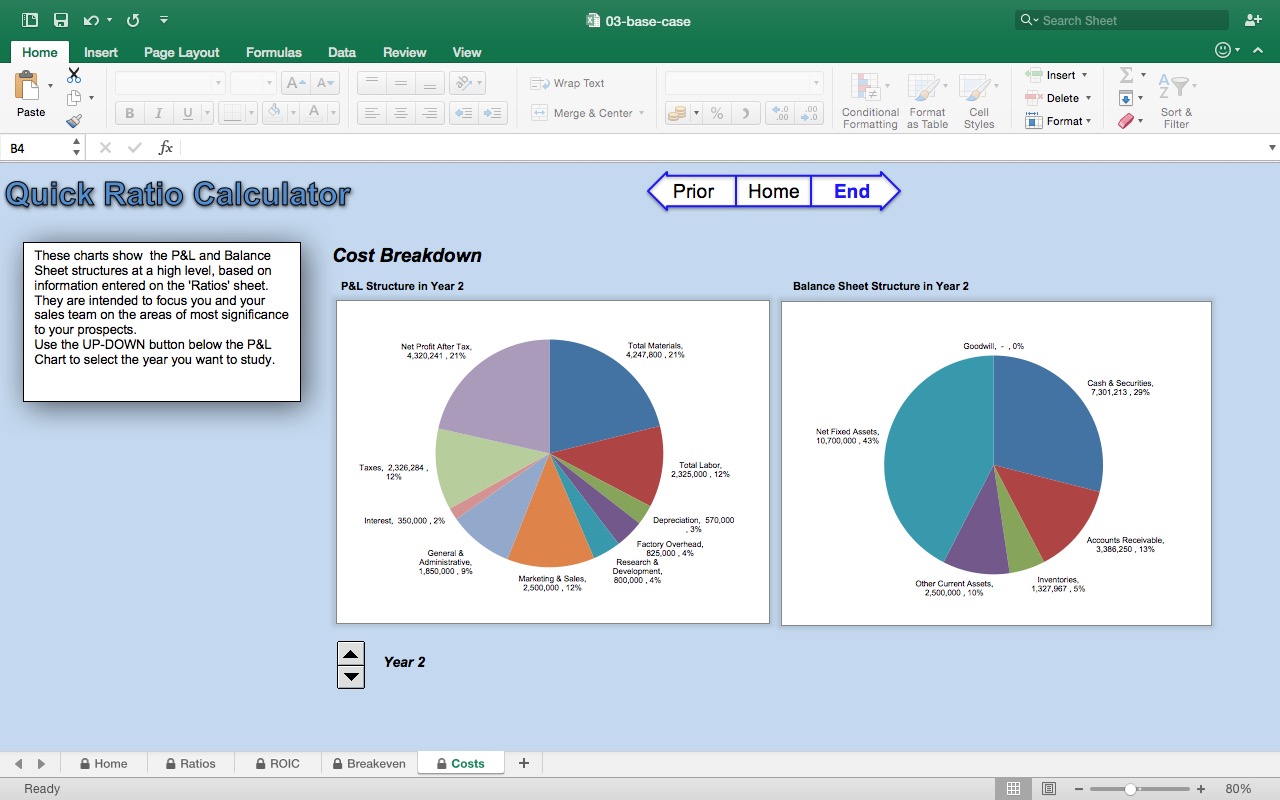
Task: Toggle italic formatting
Action: [x=158, y=113]
